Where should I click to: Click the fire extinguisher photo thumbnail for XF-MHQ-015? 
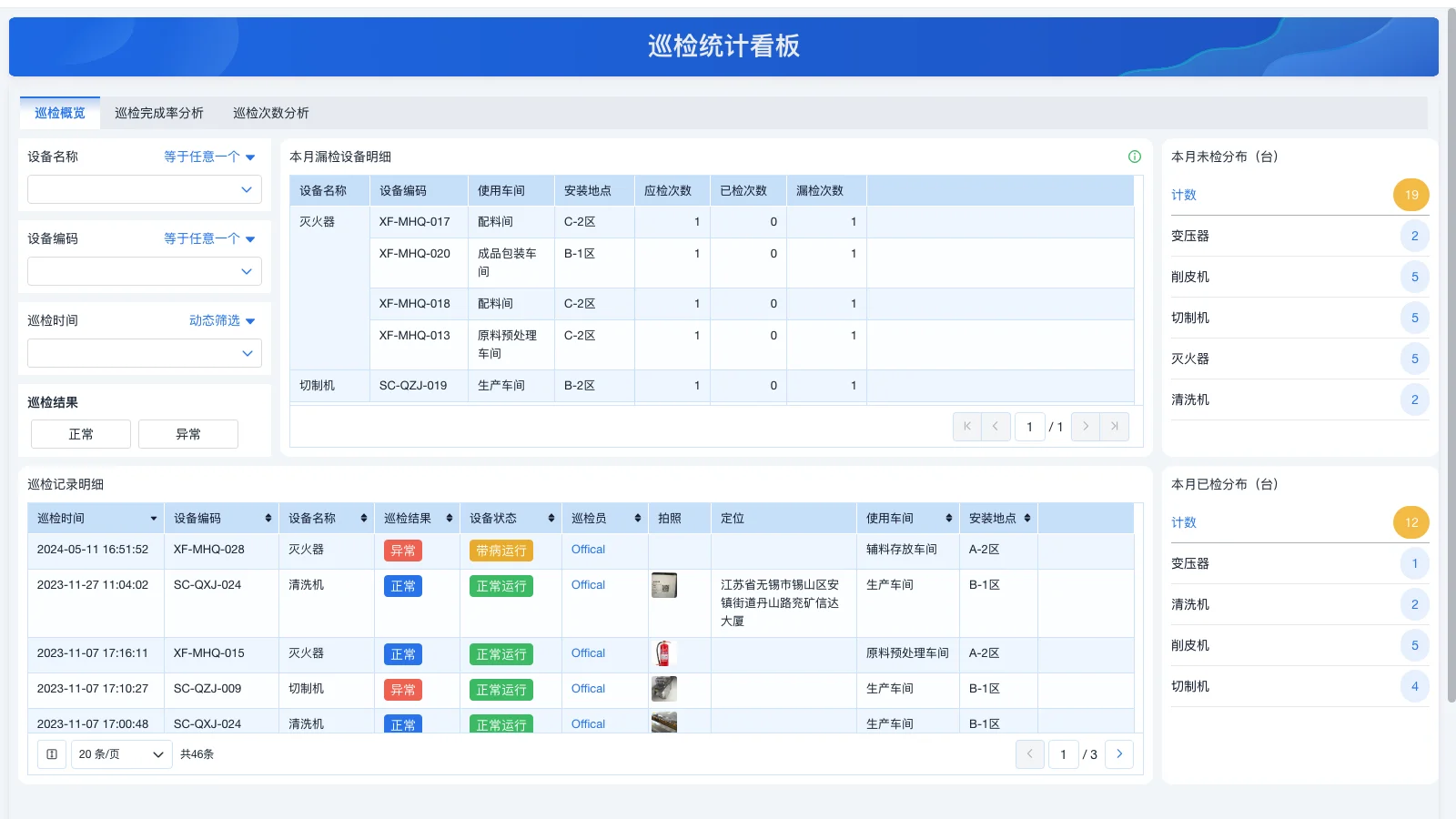pyautogui.click(x=665, y=653)
